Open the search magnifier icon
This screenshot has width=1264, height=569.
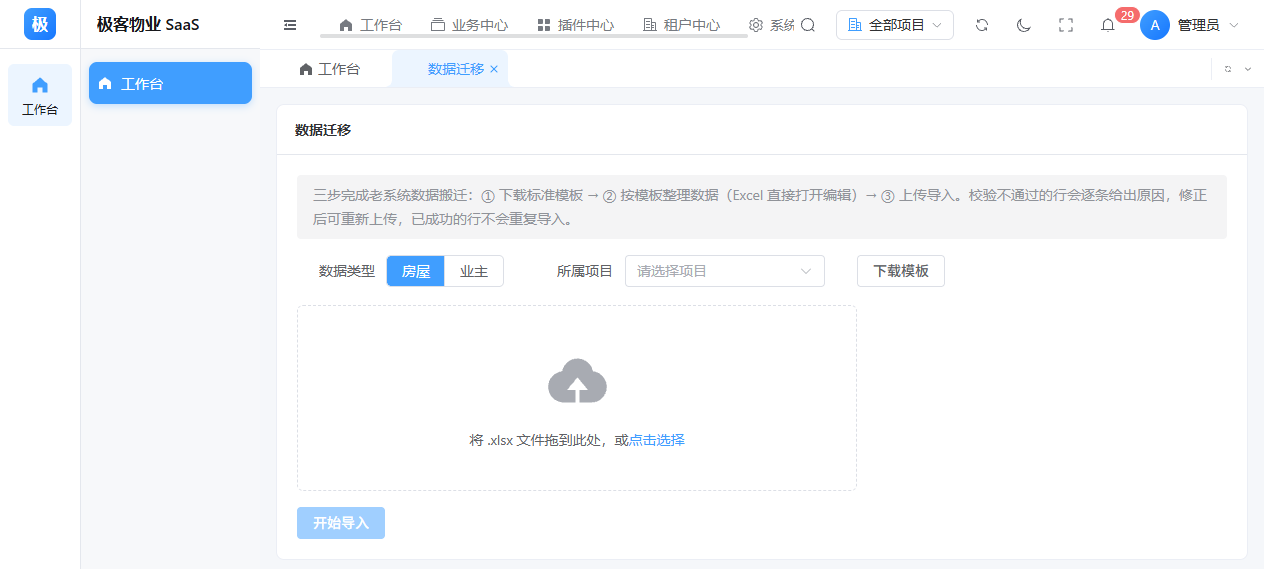[x=808, y=25]
